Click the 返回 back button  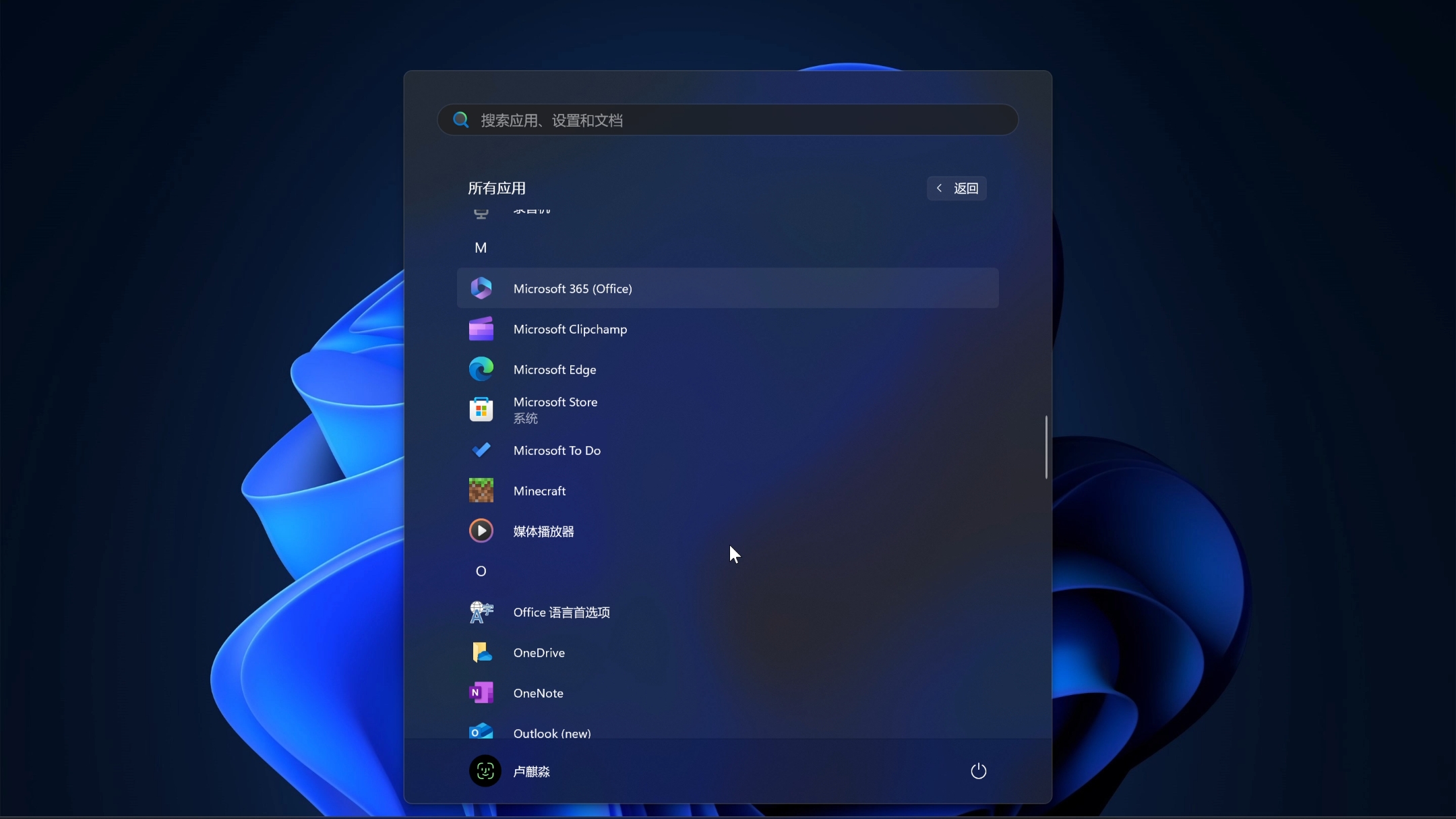[957, 188]
